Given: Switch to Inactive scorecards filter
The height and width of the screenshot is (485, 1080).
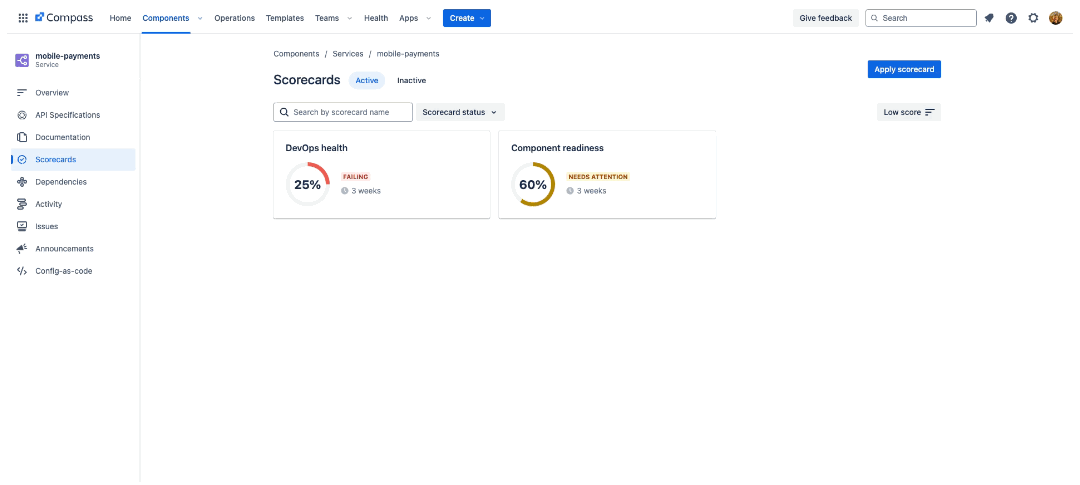Looking at the screenshot, I should pyautogui.click(x=411, y=80).
